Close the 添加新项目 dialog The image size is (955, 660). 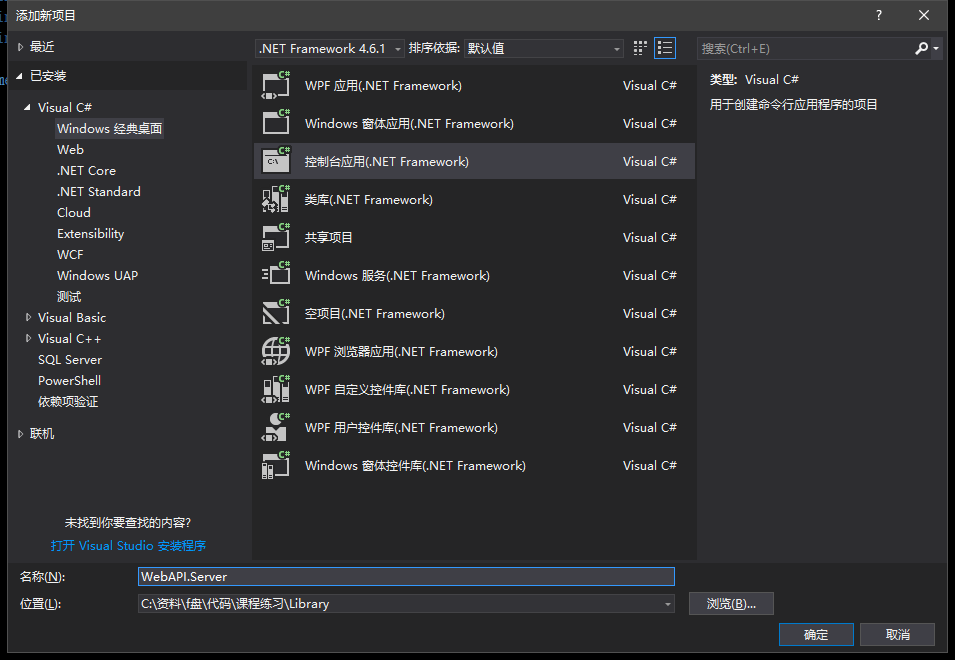click(x=924, y=15)
